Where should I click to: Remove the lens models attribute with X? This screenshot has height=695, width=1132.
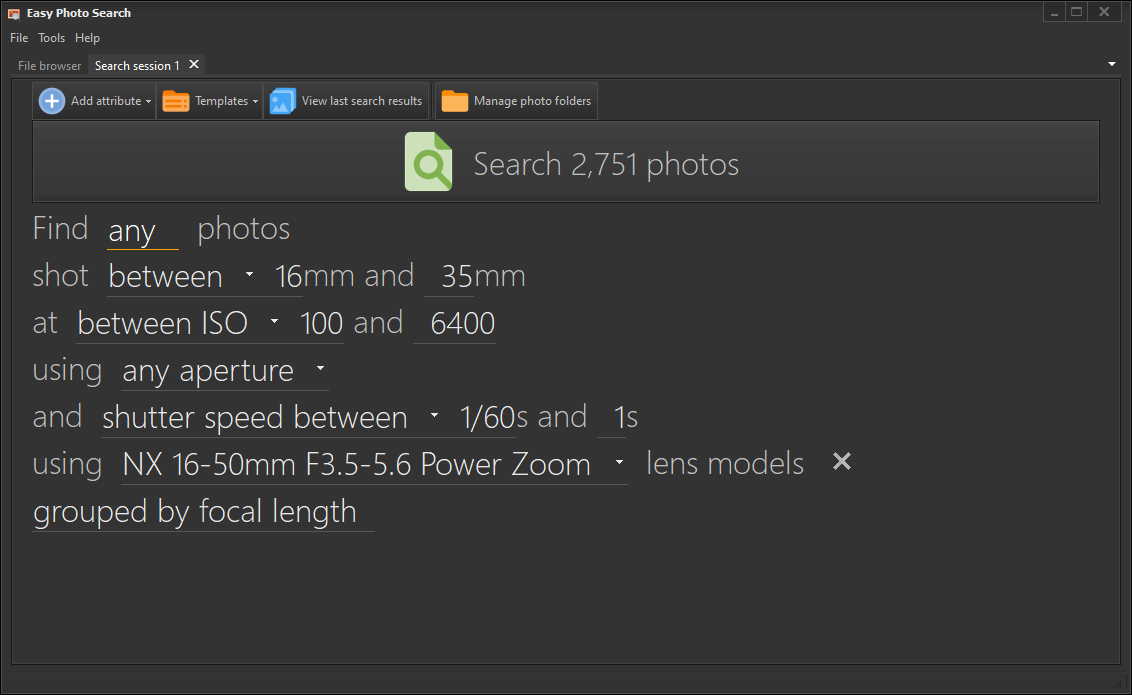[x=842, y=462]
